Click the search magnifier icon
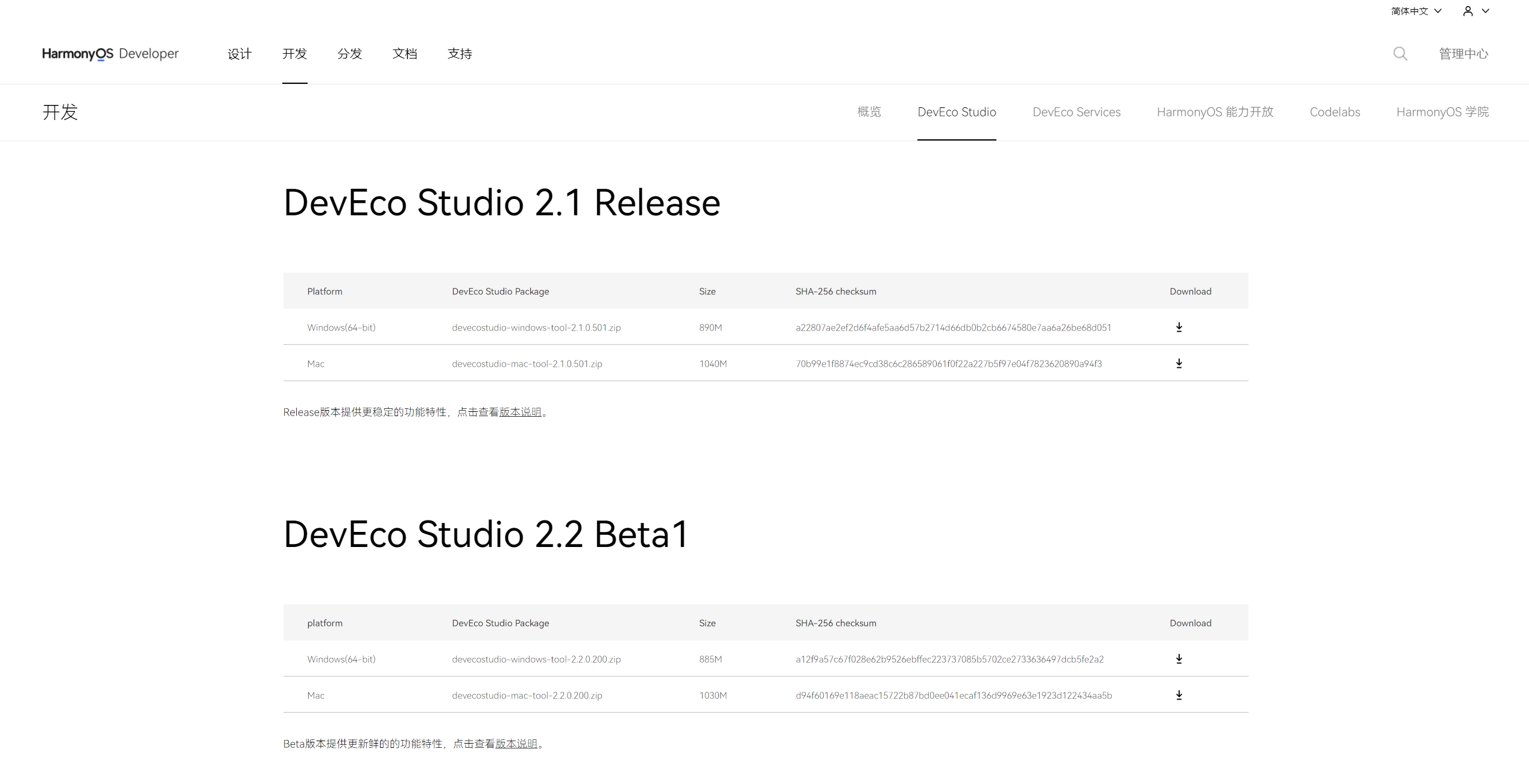Screen dimensions: 1529x784 [1400, 54]
